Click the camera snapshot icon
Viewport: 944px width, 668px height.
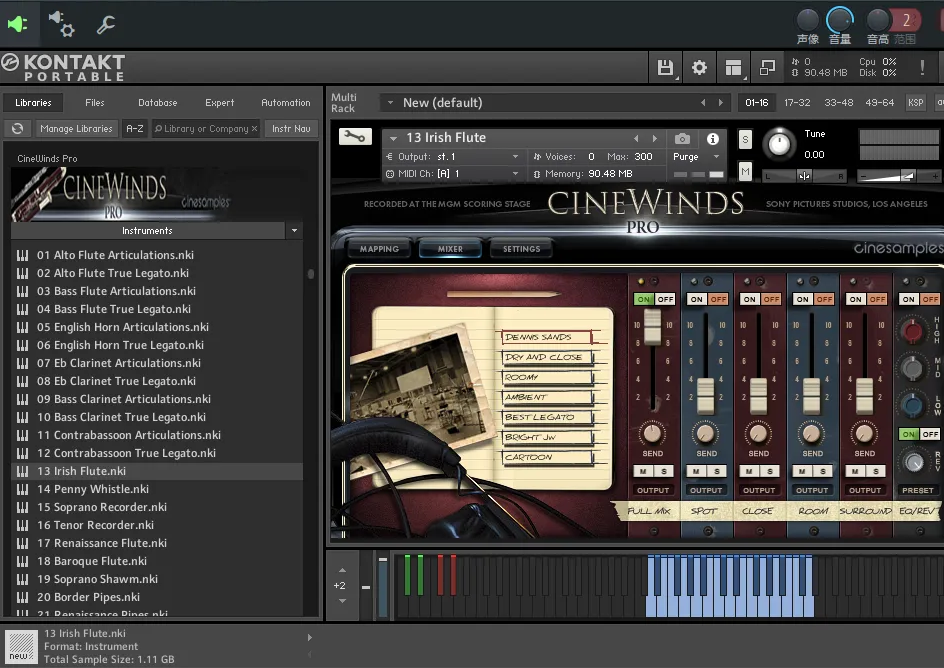[682, 138]
